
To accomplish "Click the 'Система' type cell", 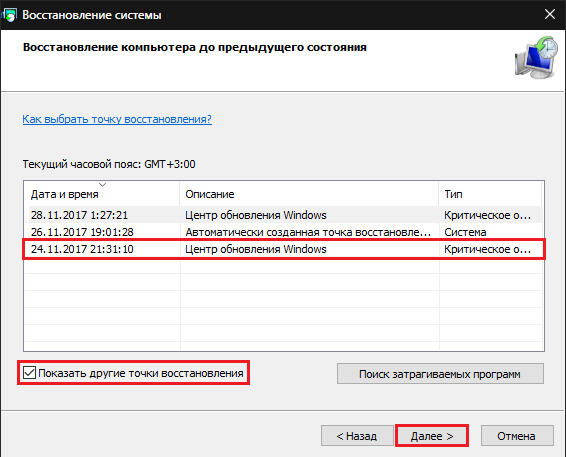I will pos(465,232).
